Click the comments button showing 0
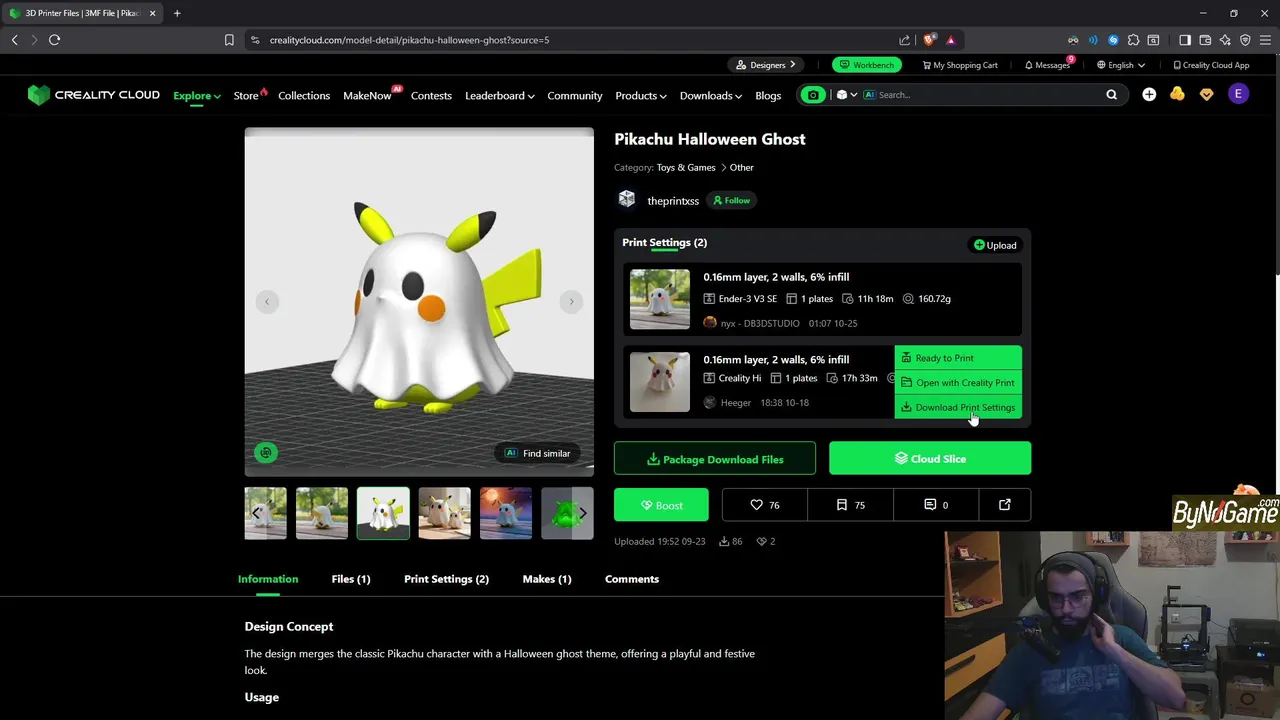The image size is (1280, 720). point(935,505)
